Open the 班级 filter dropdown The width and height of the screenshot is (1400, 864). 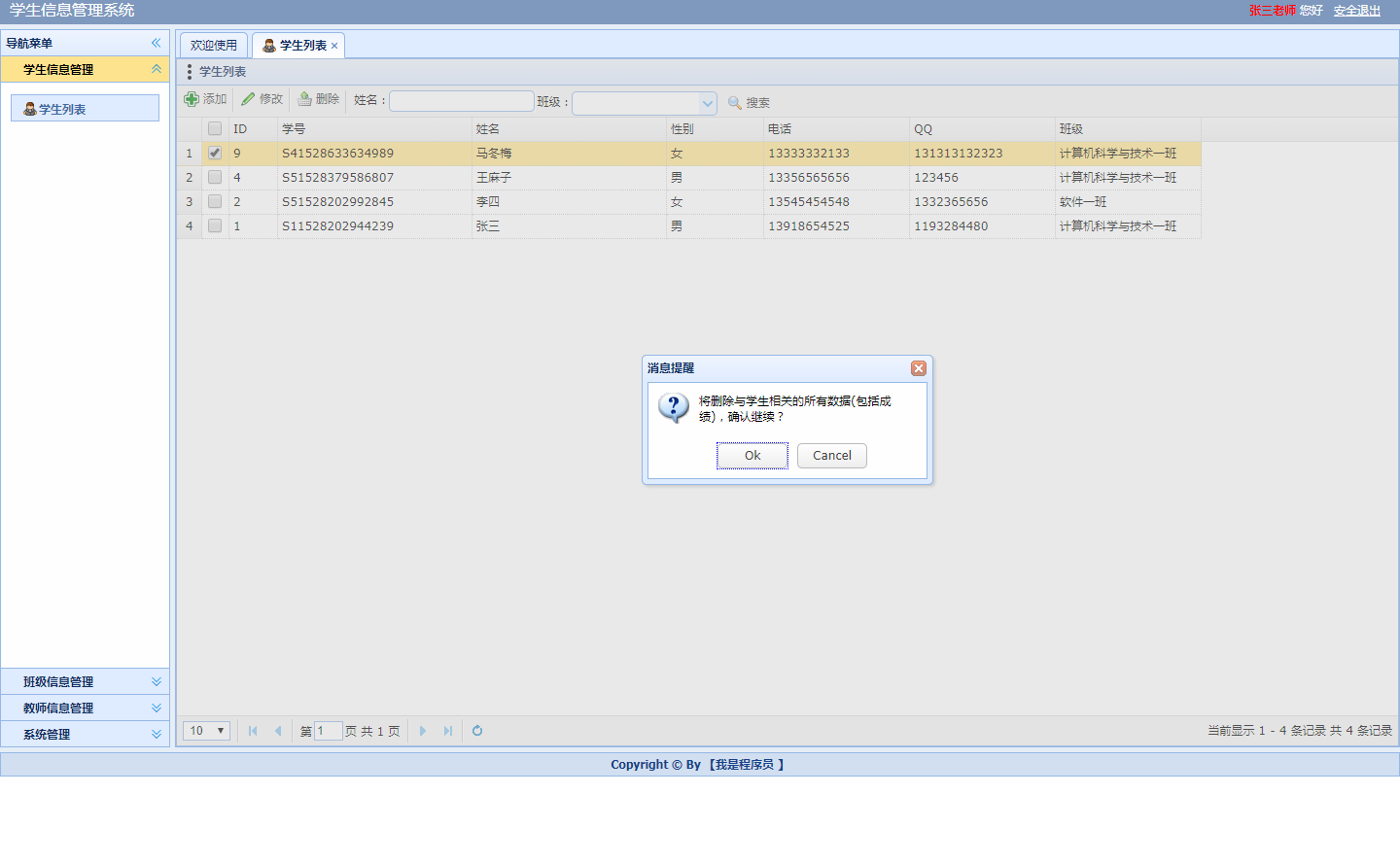click(708, 103)
